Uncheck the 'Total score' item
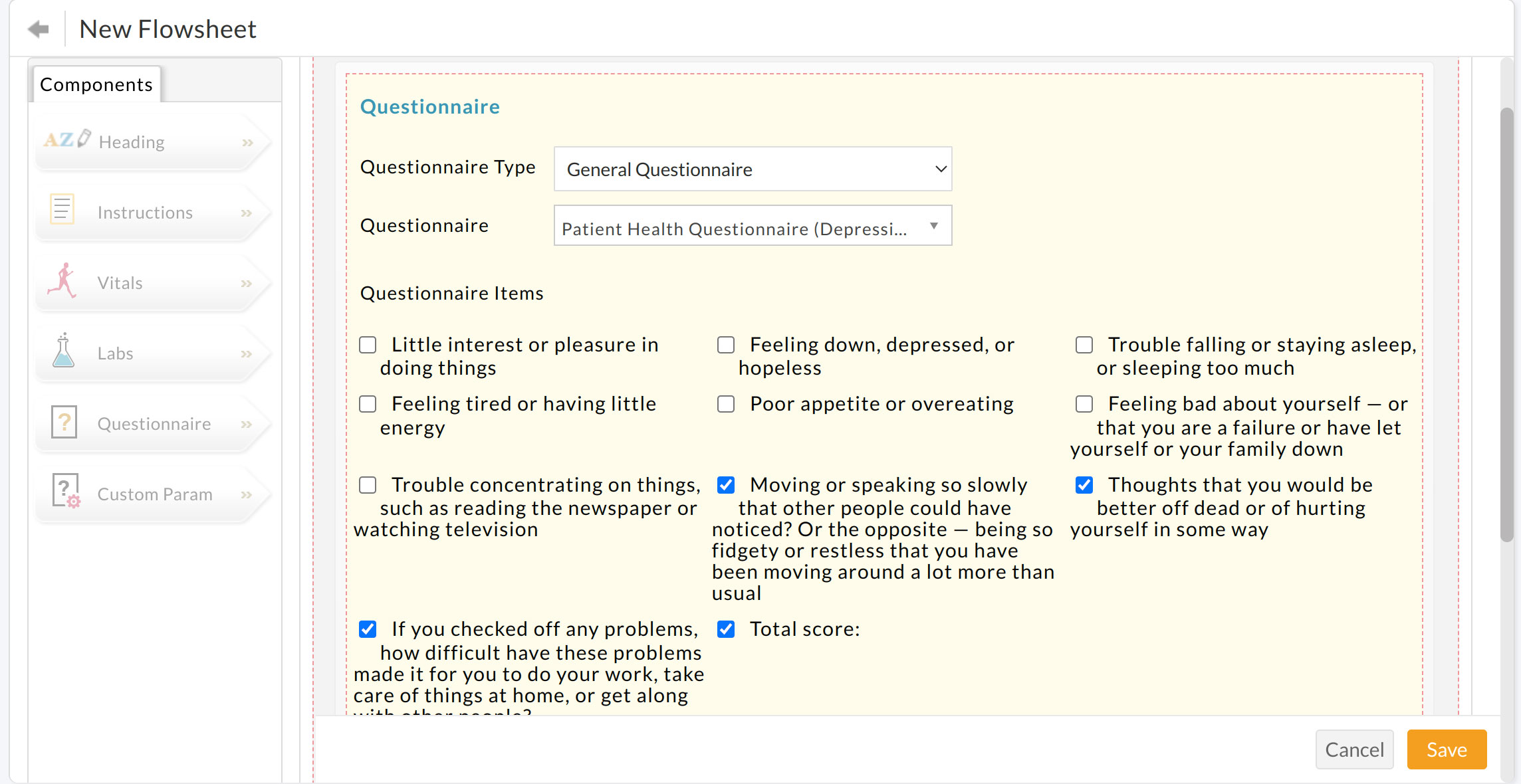1521x784 pixels. [725, 629]
